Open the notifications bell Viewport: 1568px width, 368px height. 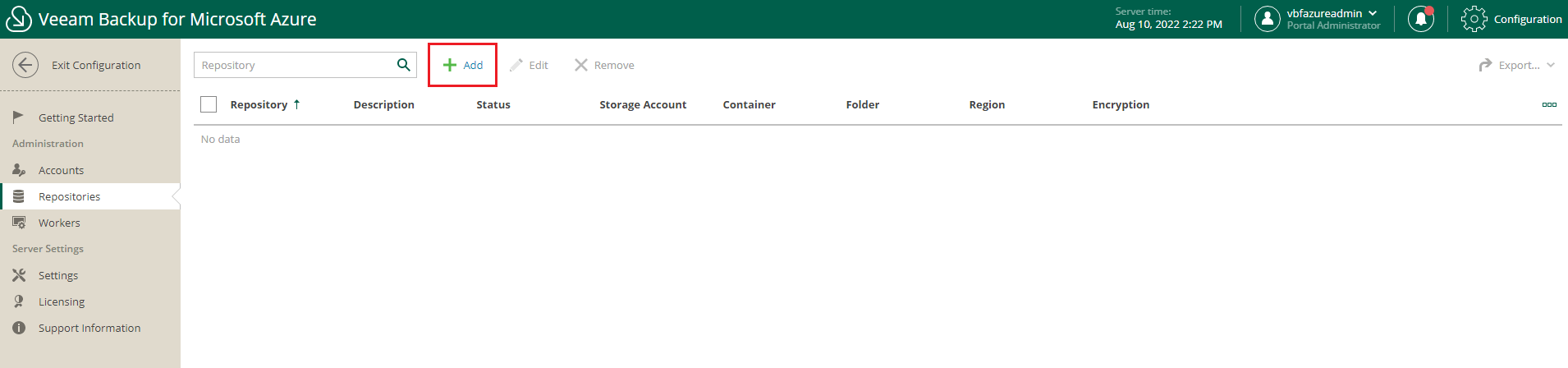click(x=1421, y=19)
